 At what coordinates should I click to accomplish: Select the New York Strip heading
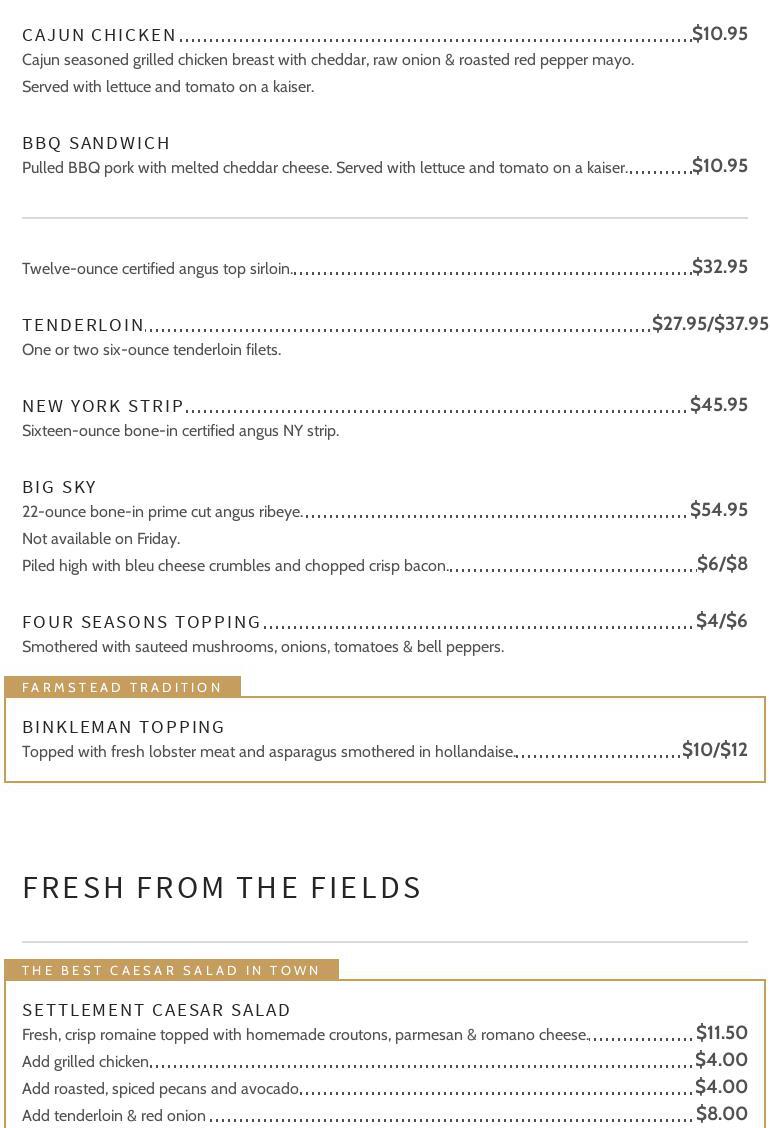tap(103, 406)
